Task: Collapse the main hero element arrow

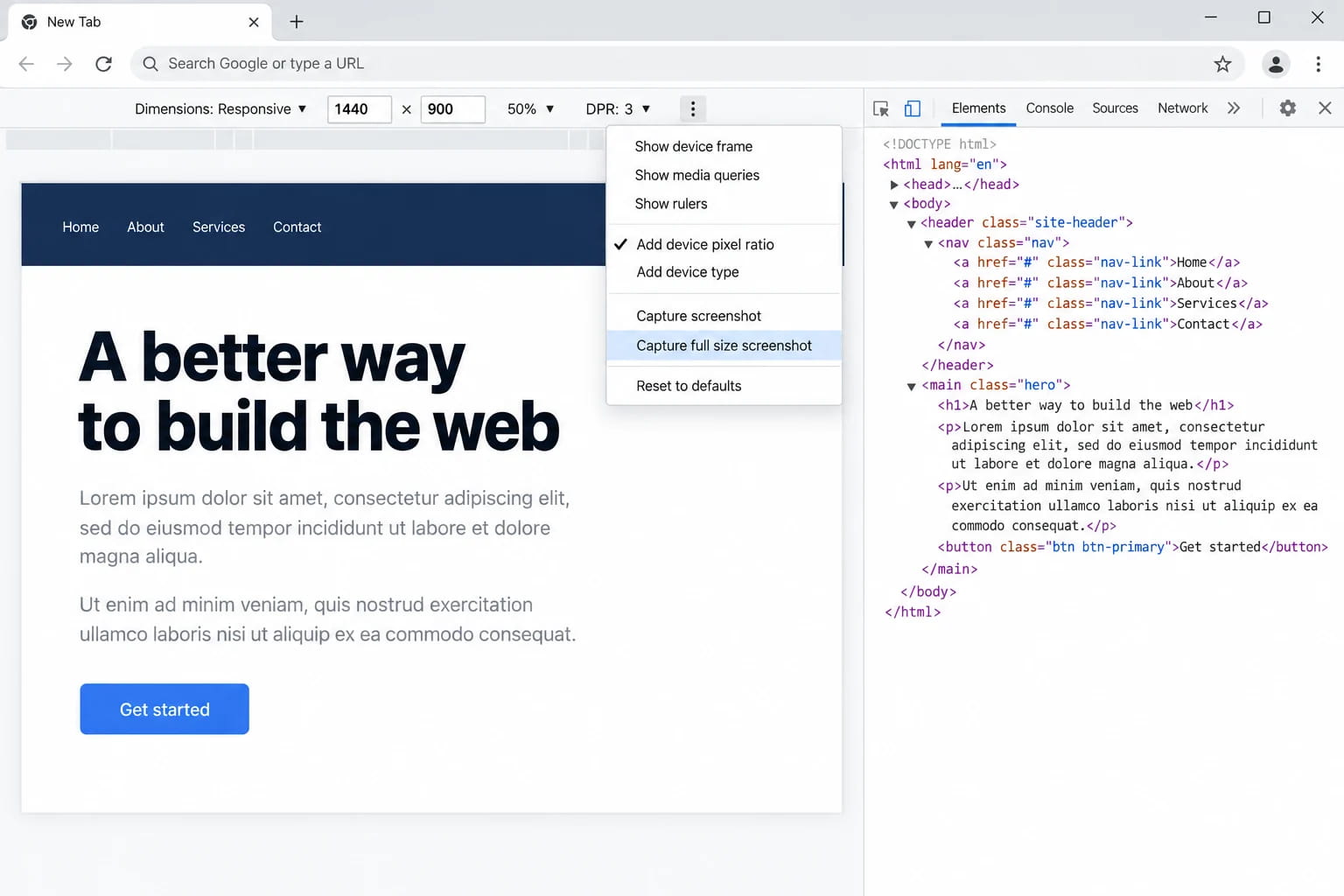Action: pos(911,386)
